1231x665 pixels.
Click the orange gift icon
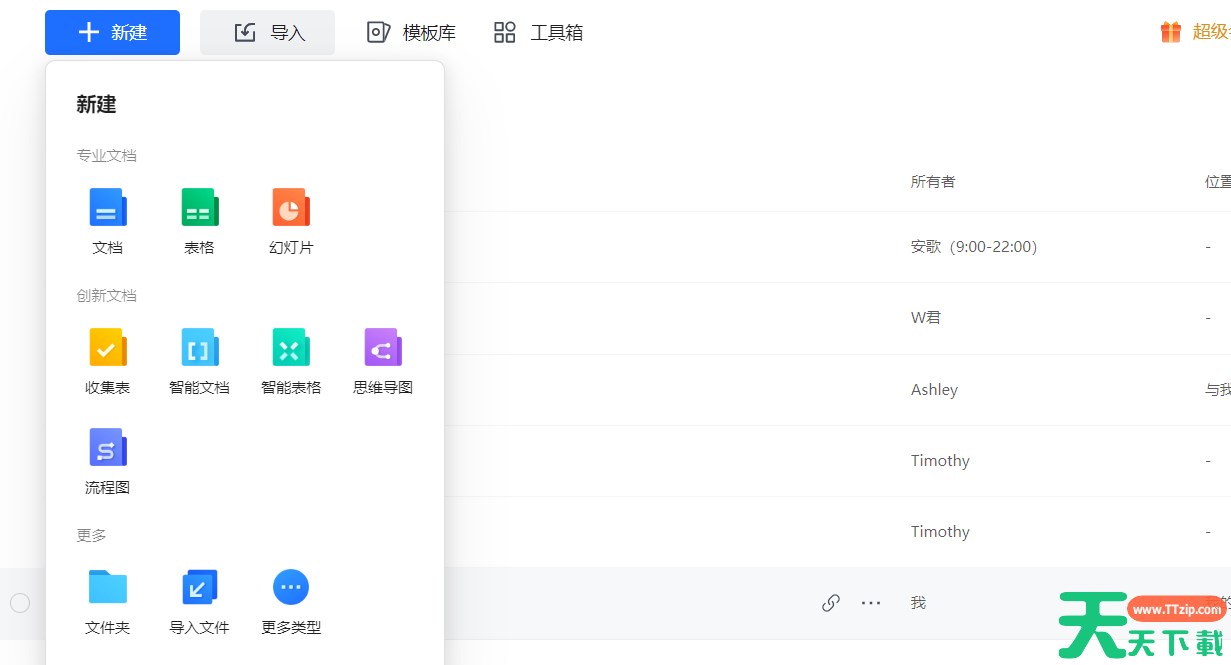(x=1170, y=32)
